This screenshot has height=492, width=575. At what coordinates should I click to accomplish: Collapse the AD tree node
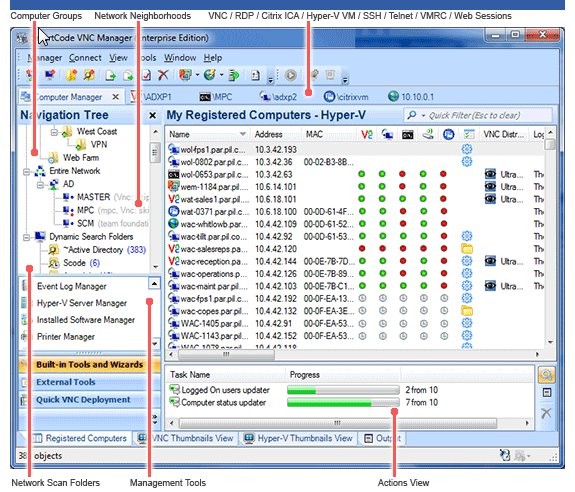[x=40, y=184]
